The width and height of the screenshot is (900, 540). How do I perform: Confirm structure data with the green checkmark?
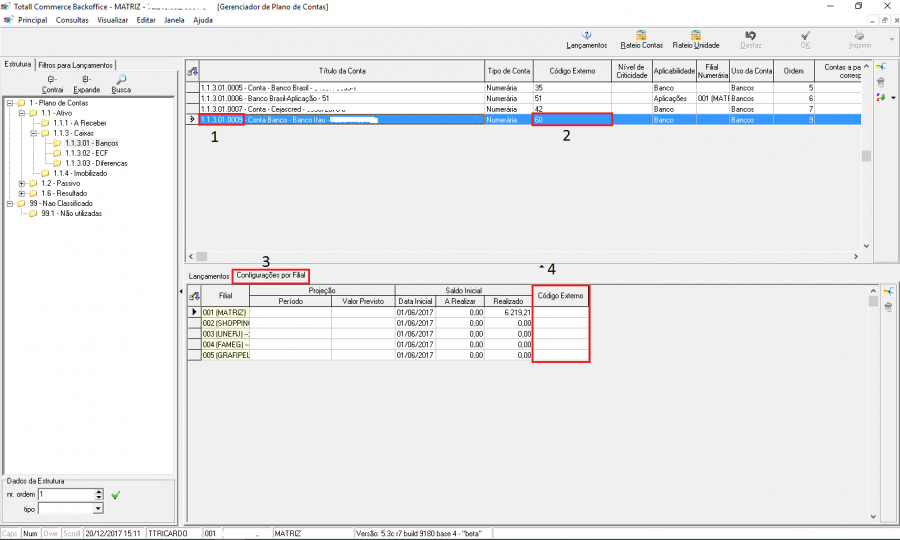click(x=116, y=494)
